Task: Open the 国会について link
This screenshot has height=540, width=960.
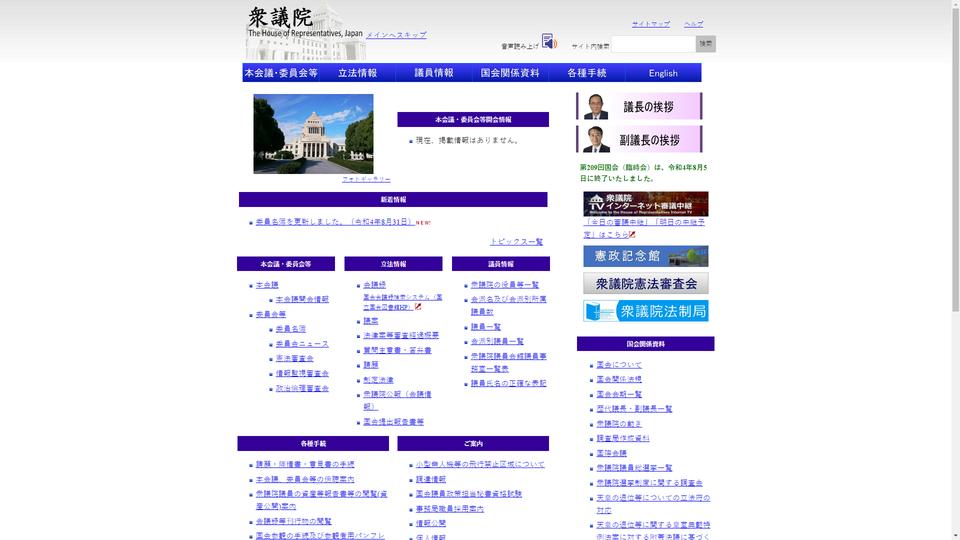Action: pyautogui.click(x=620, y=365)
